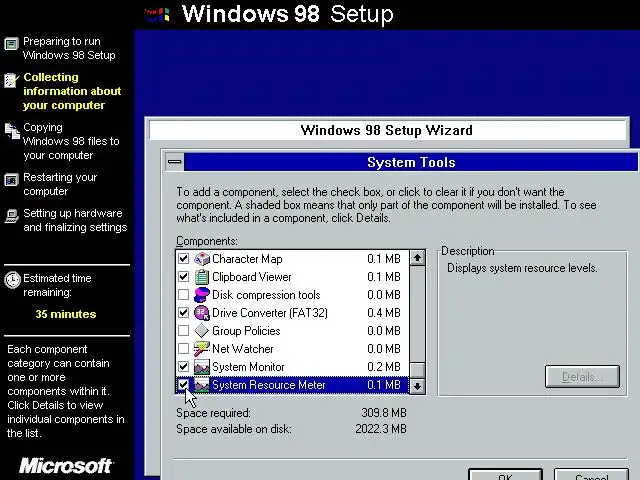Click the components list scroll up arrow
Viewport: 640px width, 480px height.
[417, 258]
